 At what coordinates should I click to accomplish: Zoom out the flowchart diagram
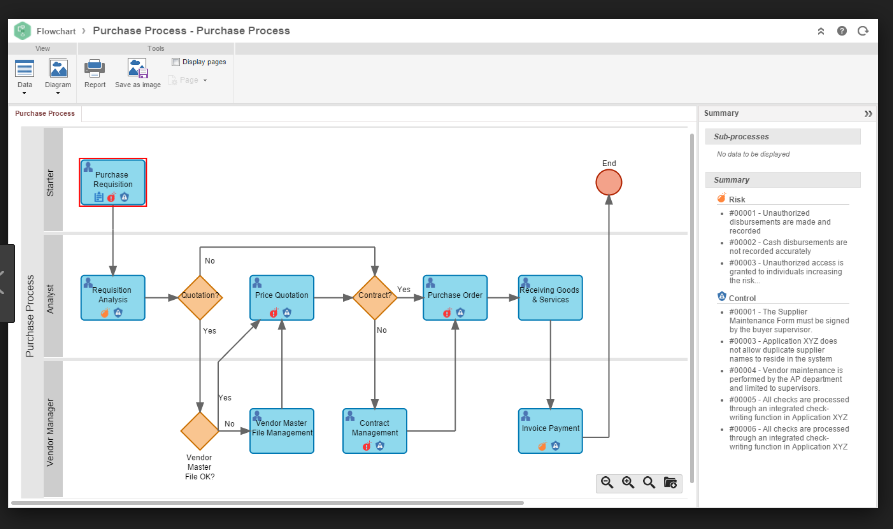(x=606, y=482)
